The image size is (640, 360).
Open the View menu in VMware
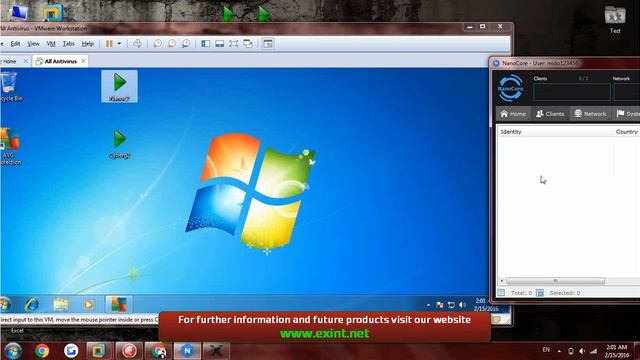pyautogui.click(x=33, y=44)
